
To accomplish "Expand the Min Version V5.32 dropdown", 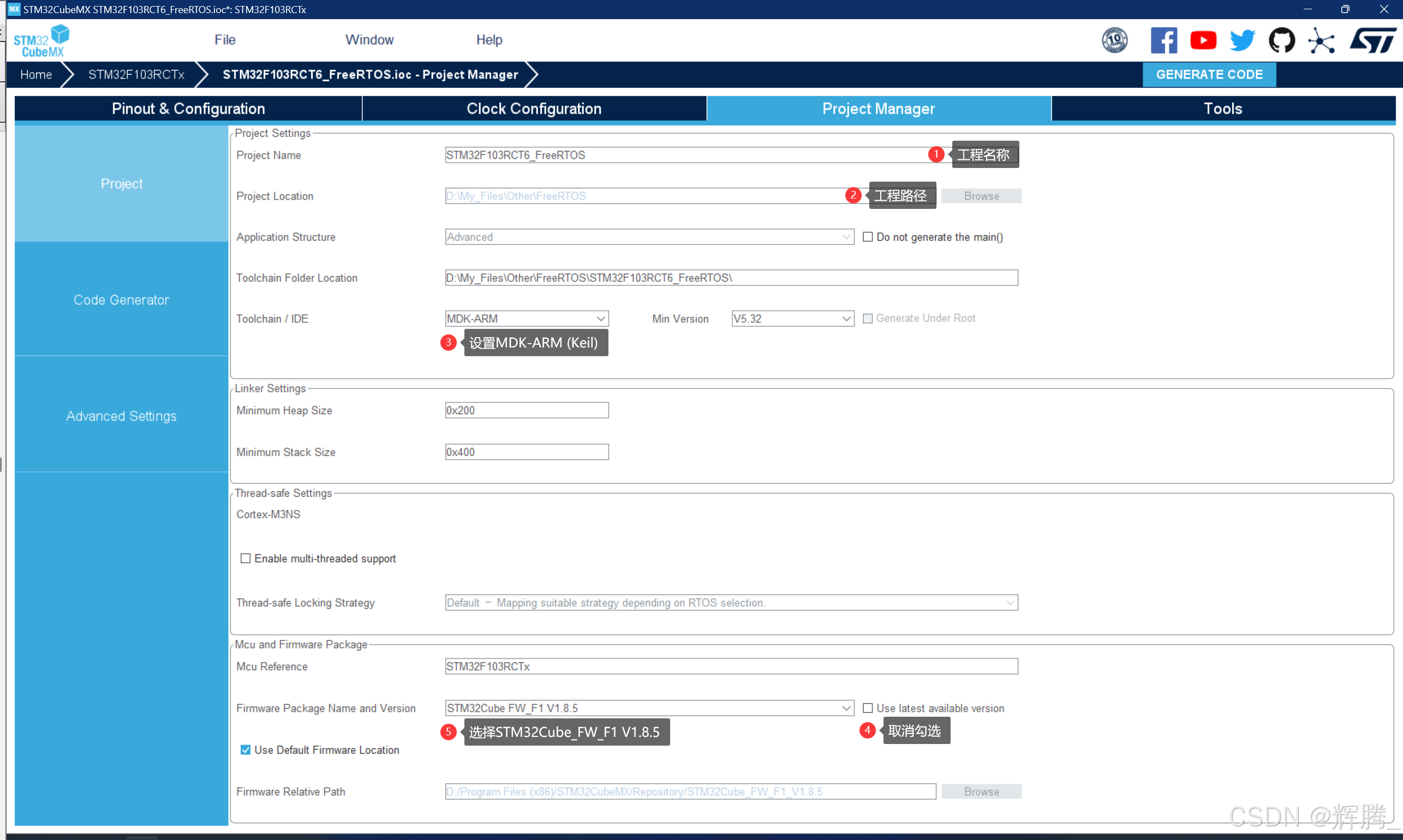I will pyautogui.click(x=792, y=319).
